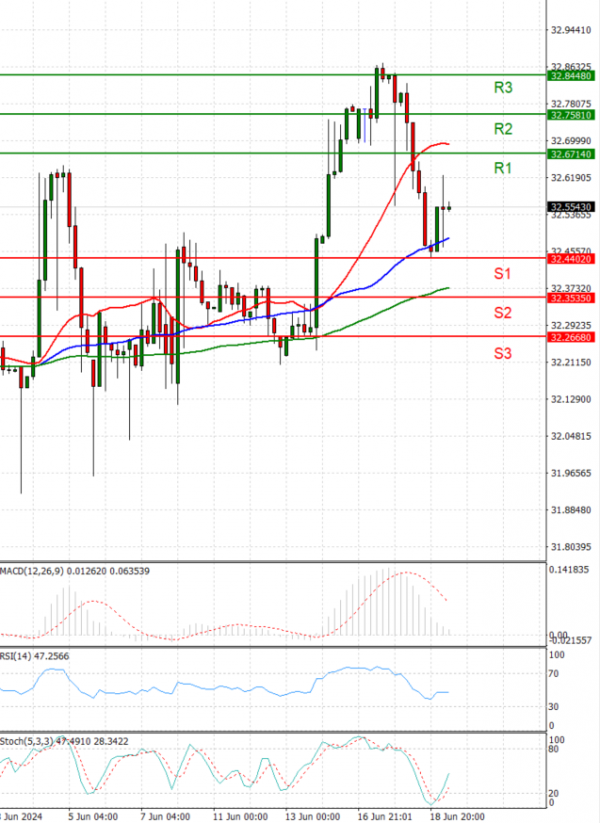Click the Stoch scale value 20
This screenshot has width=600, height=823.
point(553,794)
